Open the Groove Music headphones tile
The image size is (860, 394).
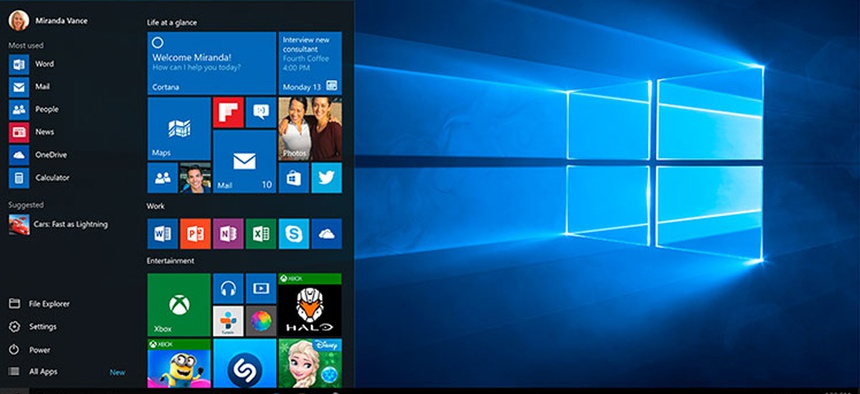click(x=228, y=288)
